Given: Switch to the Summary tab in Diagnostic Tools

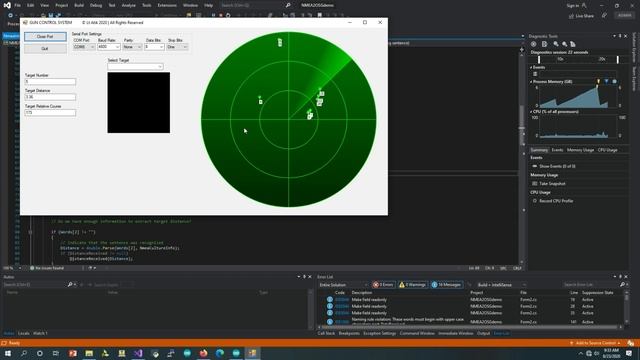Looking at the screenshot, I should 539,150.
